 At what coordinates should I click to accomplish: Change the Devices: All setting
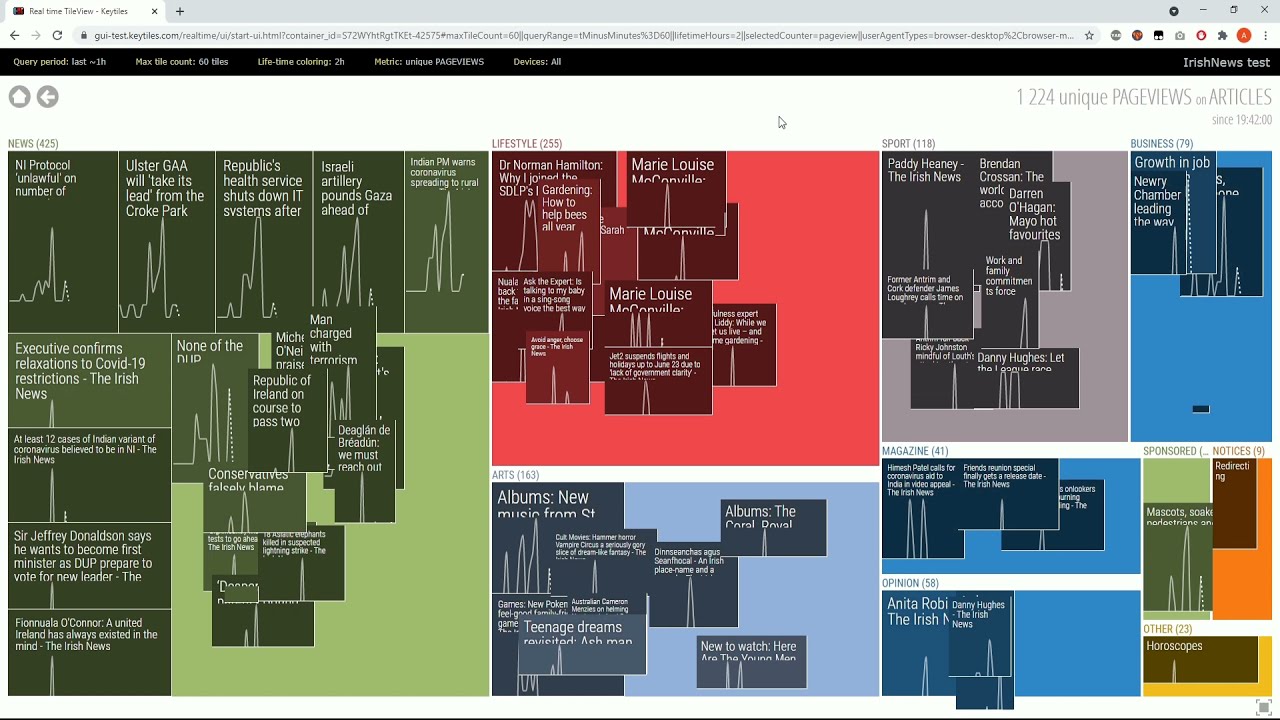point(537,62)
